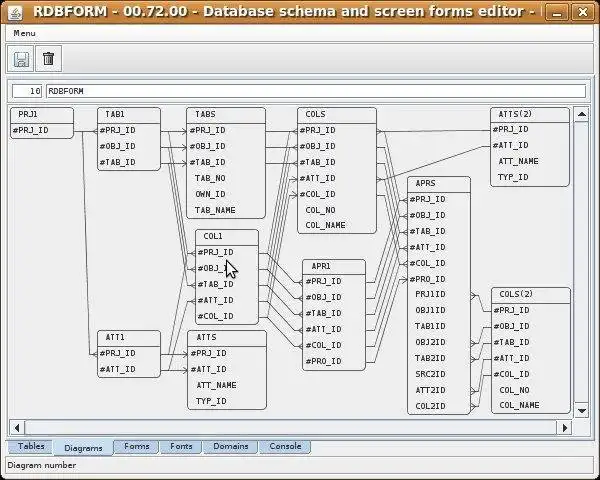600x480 pixels.
Task: Click ATT2ID column in APRS table
Action: [x=430, y=390]
